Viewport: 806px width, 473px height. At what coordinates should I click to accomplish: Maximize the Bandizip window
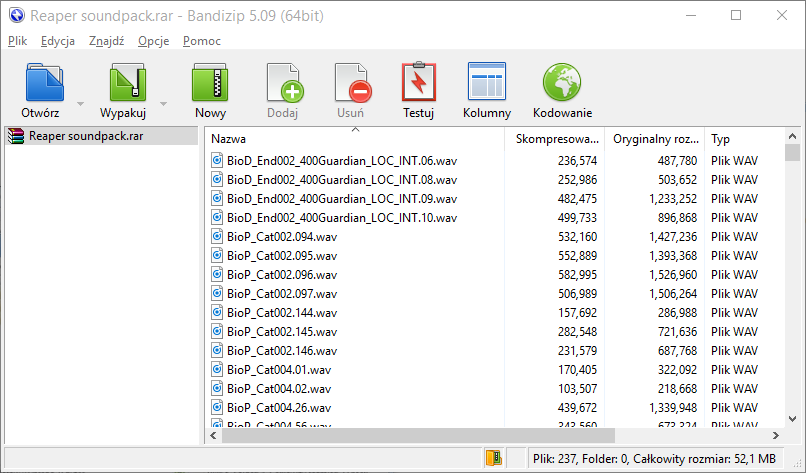(736, 15)
